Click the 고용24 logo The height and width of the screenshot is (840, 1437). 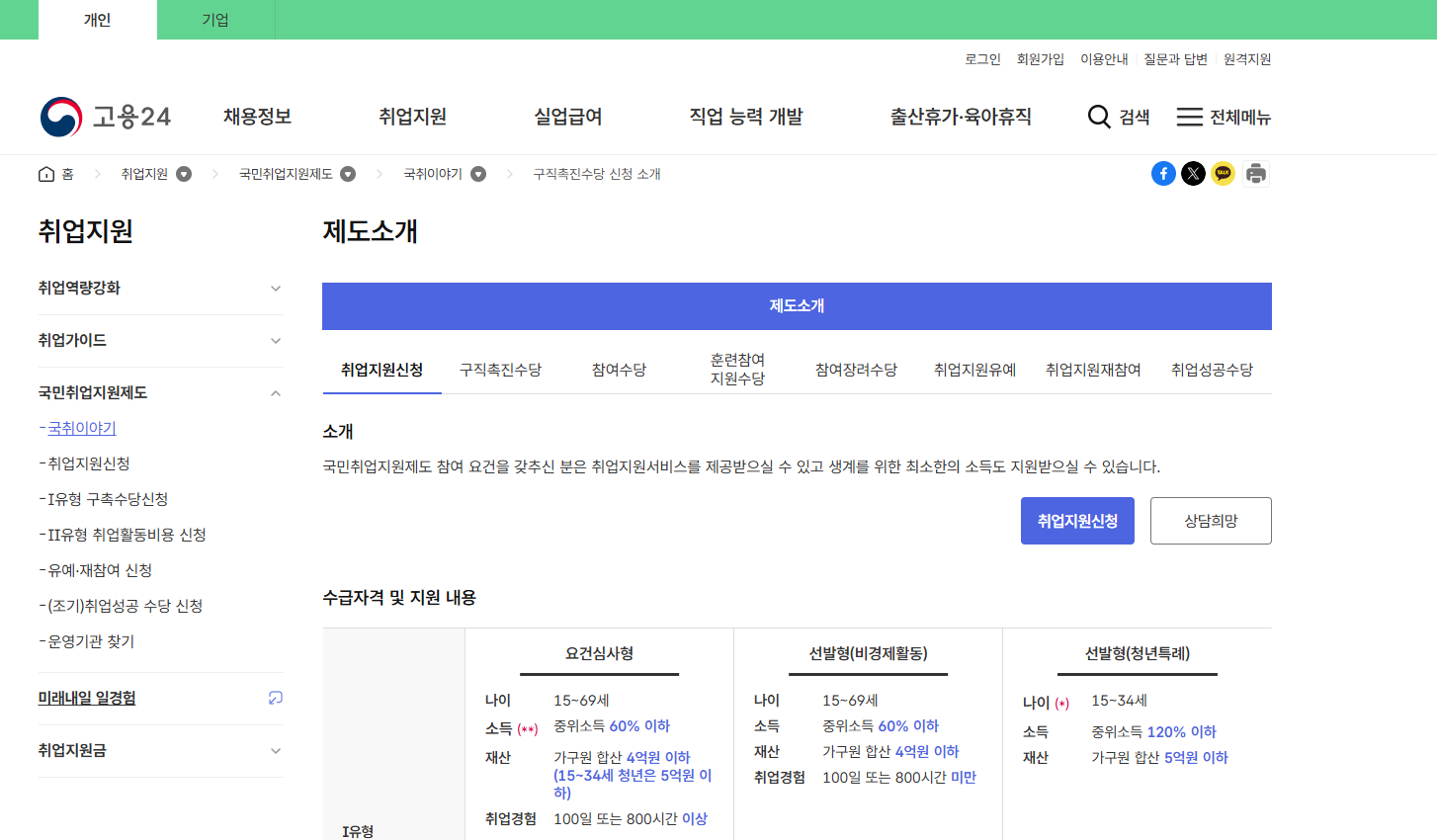pyautogui.click(x=105, y=116)
